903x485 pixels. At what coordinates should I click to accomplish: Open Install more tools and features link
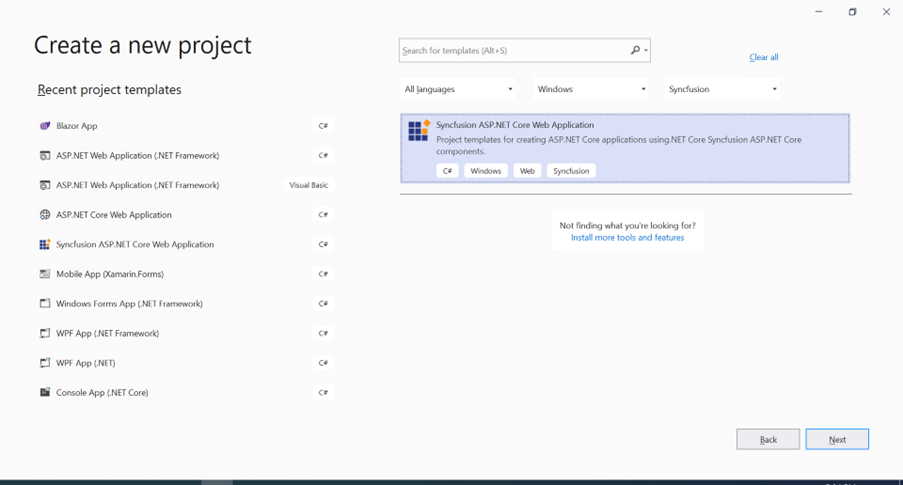627,238
